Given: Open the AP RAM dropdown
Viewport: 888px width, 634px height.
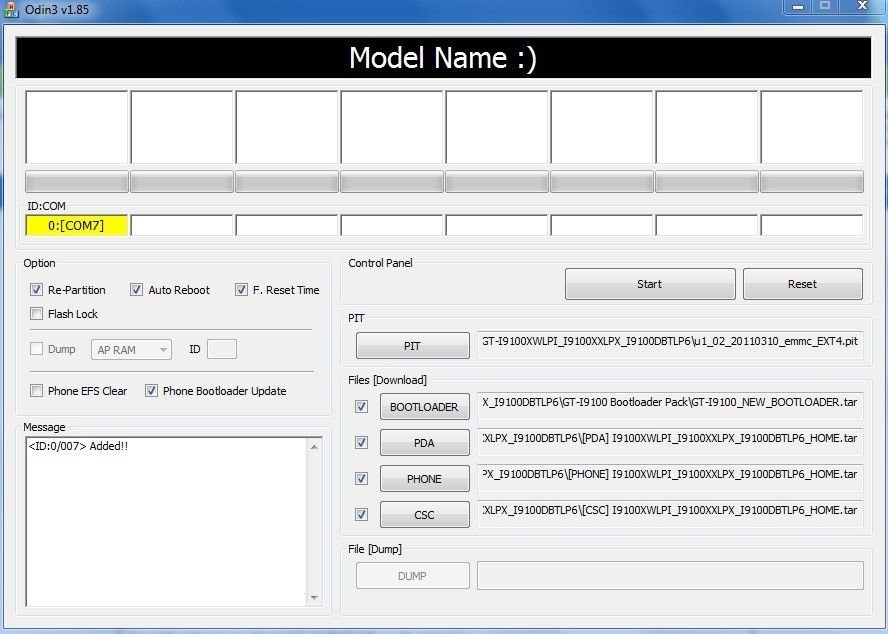Looking at the screenshot, I should 131,350.
